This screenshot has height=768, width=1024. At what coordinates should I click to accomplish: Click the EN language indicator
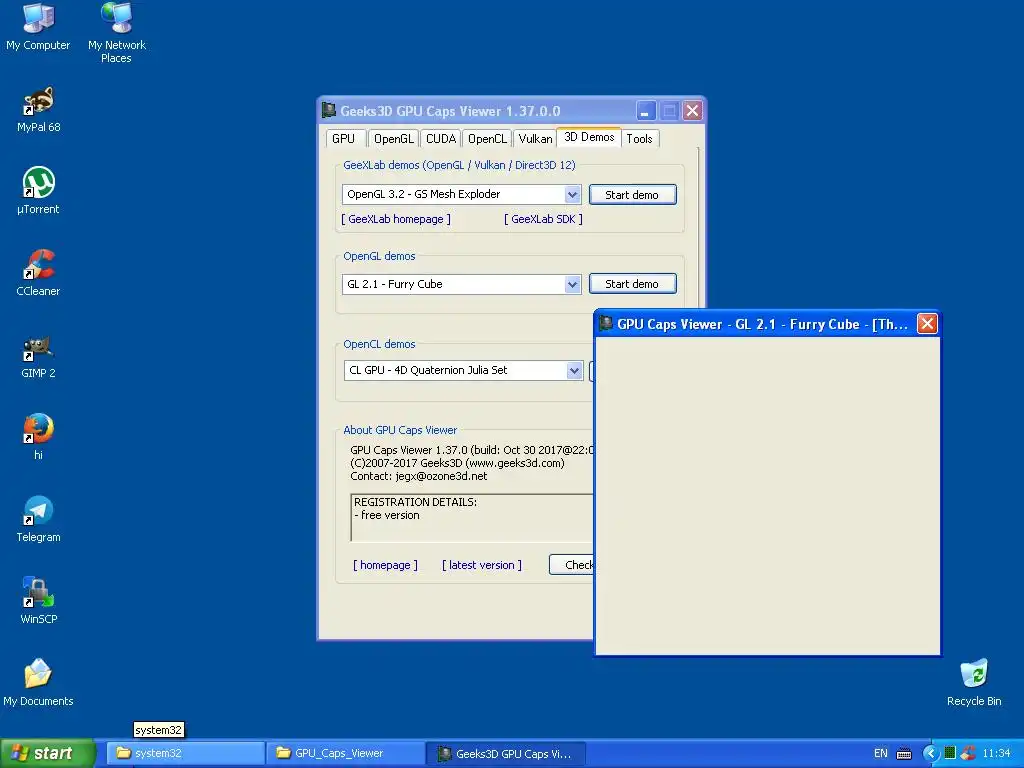click(880, 754)
